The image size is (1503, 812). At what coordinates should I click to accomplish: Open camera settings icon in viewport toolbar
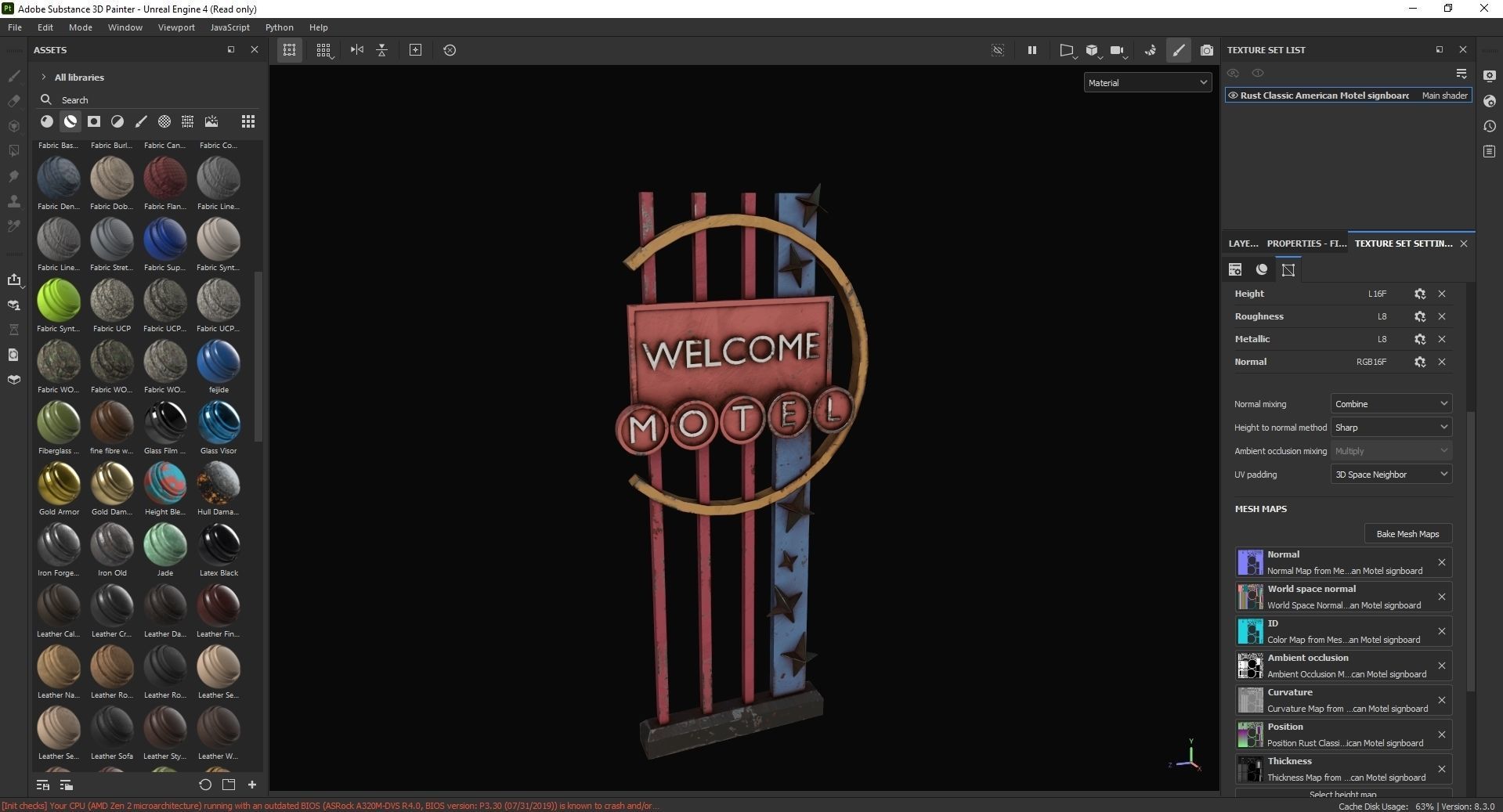pyautogui.click(x=1118, y=50)
